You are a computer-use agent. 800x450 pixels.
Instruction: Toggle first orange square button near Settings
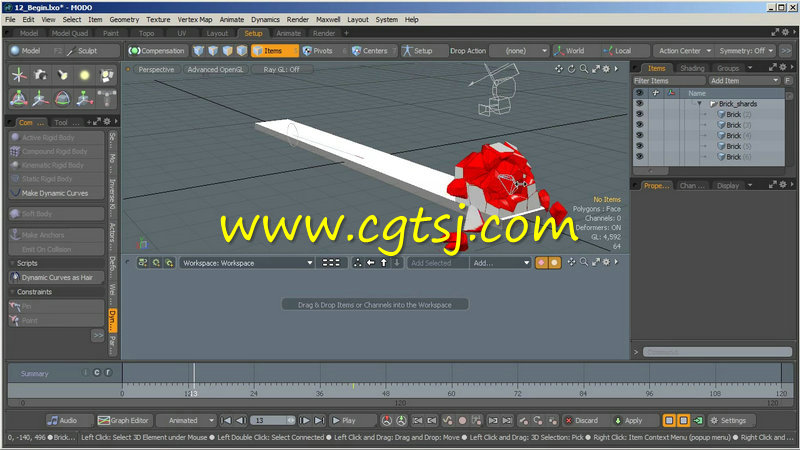point(669,420)
